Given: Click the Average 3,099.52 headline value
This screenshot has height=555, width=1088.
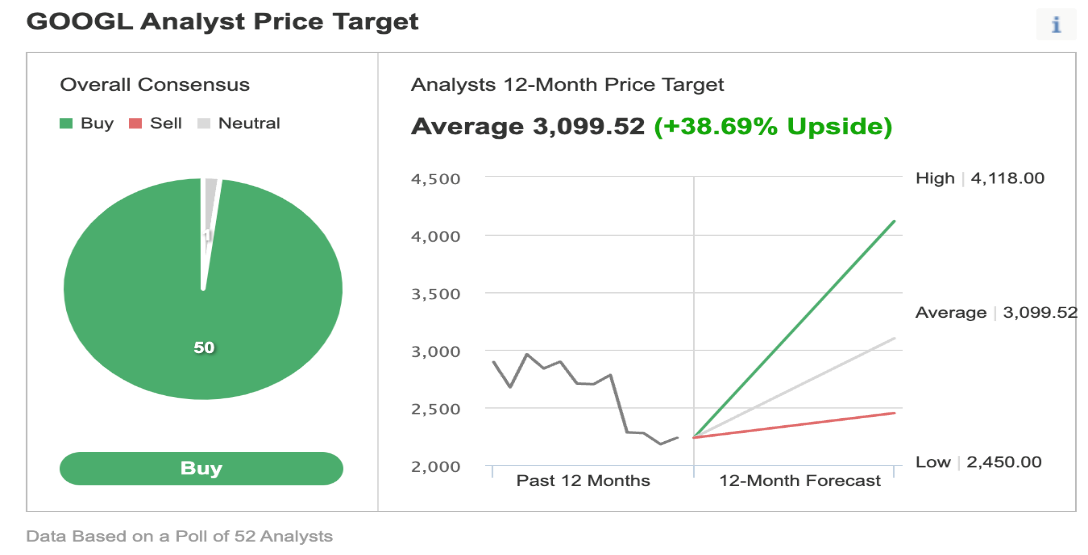Looking at the screenshot, I should (528, 126).
